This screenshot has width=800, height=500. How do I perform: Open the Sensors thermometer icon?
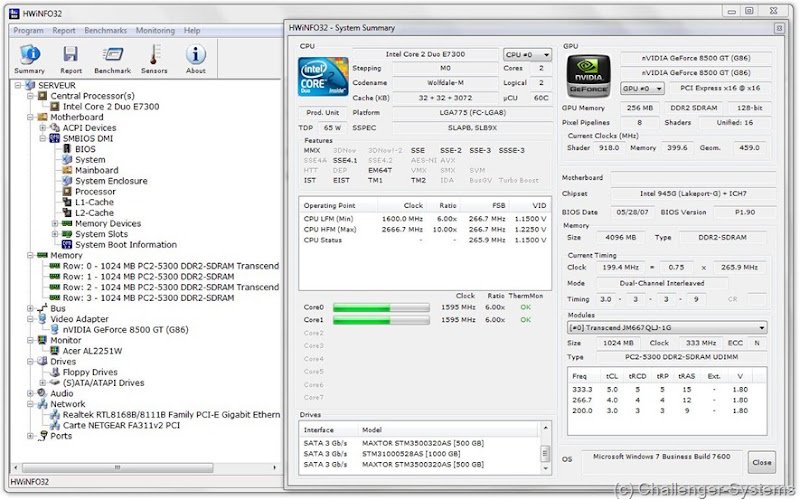pos(154,59)
